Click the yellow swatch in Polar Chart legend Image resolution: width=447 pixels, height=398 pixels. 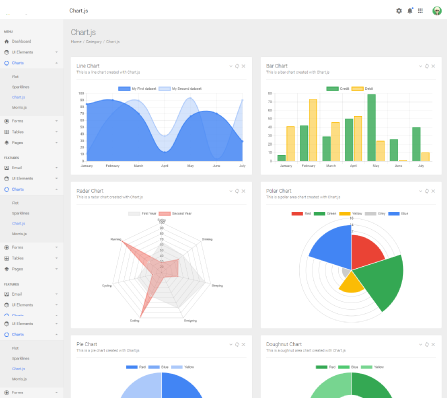coord(345,214)
